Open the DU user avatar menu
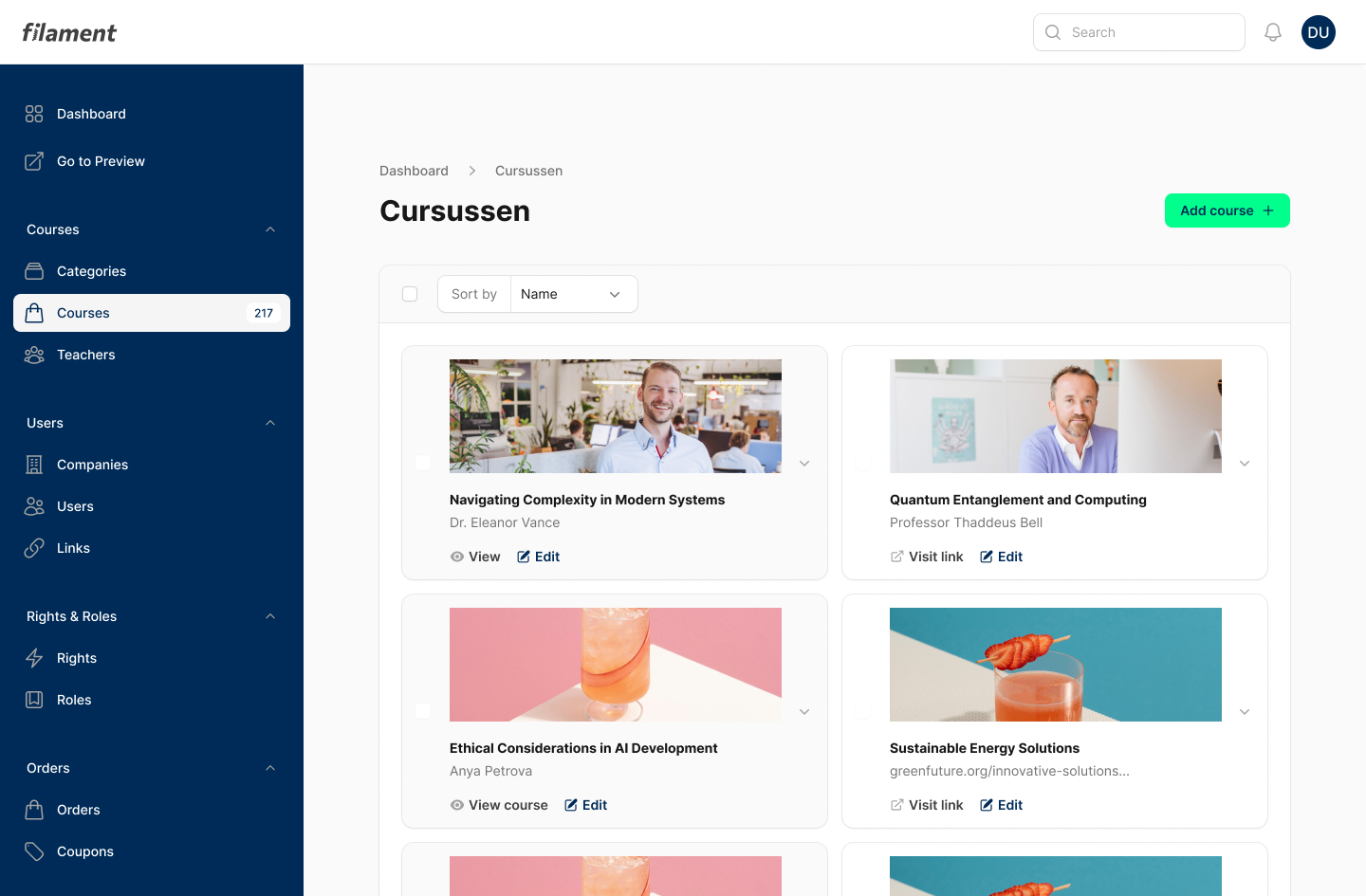Image resolution: width=1366 pixels, height=896 pixels. 1319,32
